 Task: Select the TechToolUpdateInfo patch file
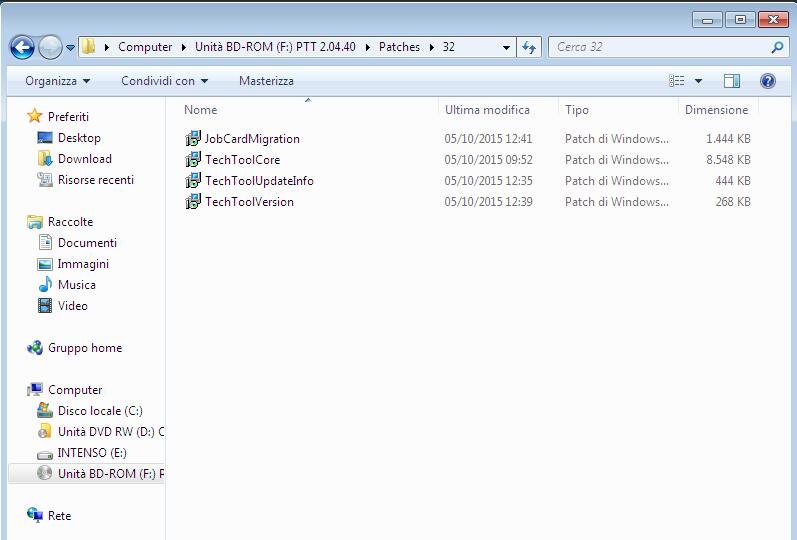point(250,181)
